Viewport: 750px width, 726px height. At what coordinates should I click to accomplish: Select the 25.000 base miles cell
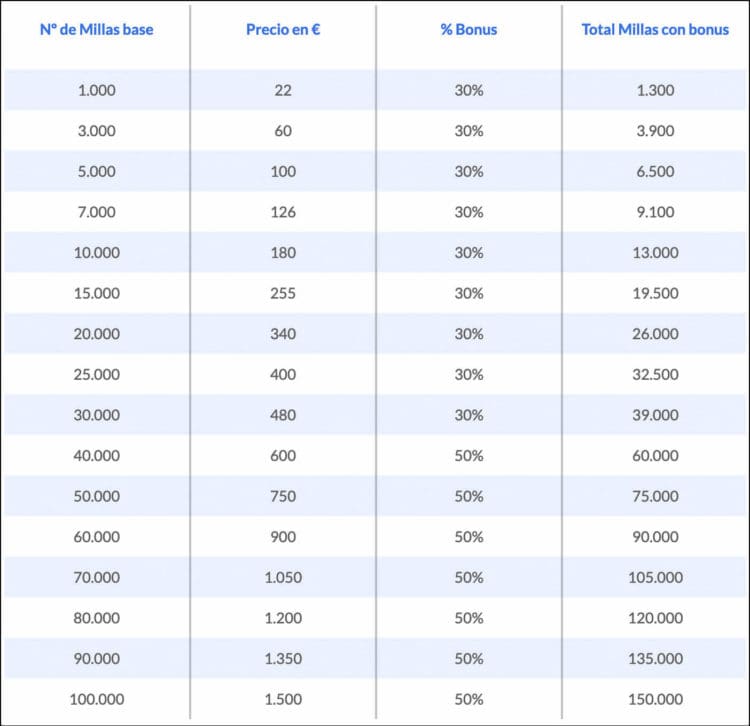[96, 375]
